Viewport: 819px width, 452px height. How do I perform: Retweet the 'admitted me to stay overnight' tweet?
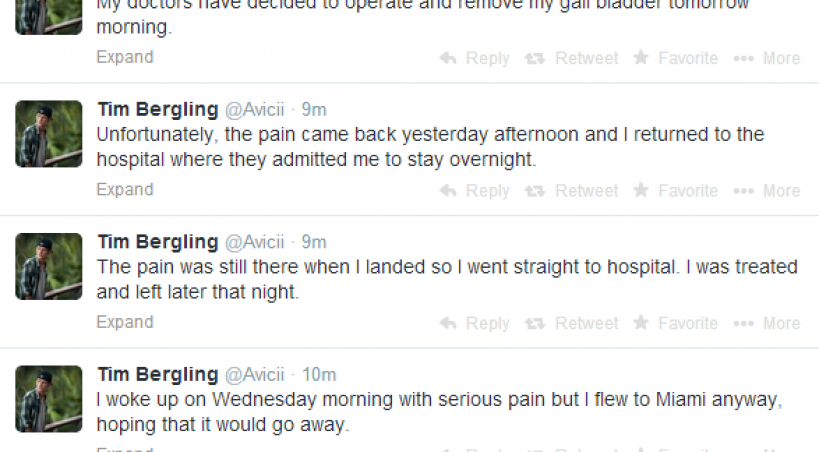[573, 191]
